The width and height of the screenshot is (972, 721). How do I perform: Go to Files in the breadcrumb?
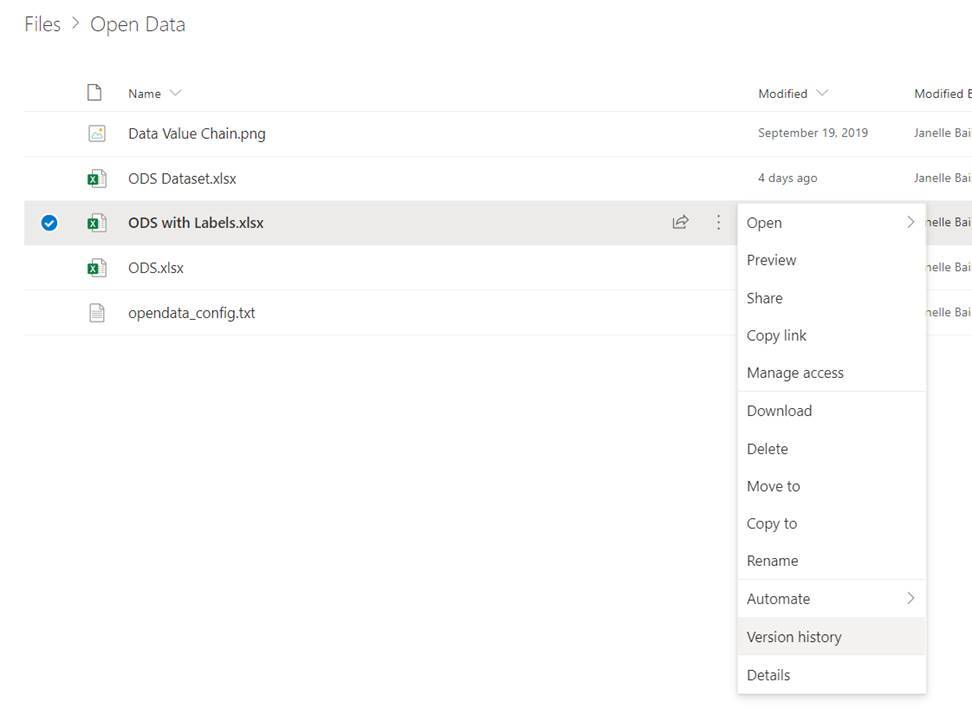(43, 24)
